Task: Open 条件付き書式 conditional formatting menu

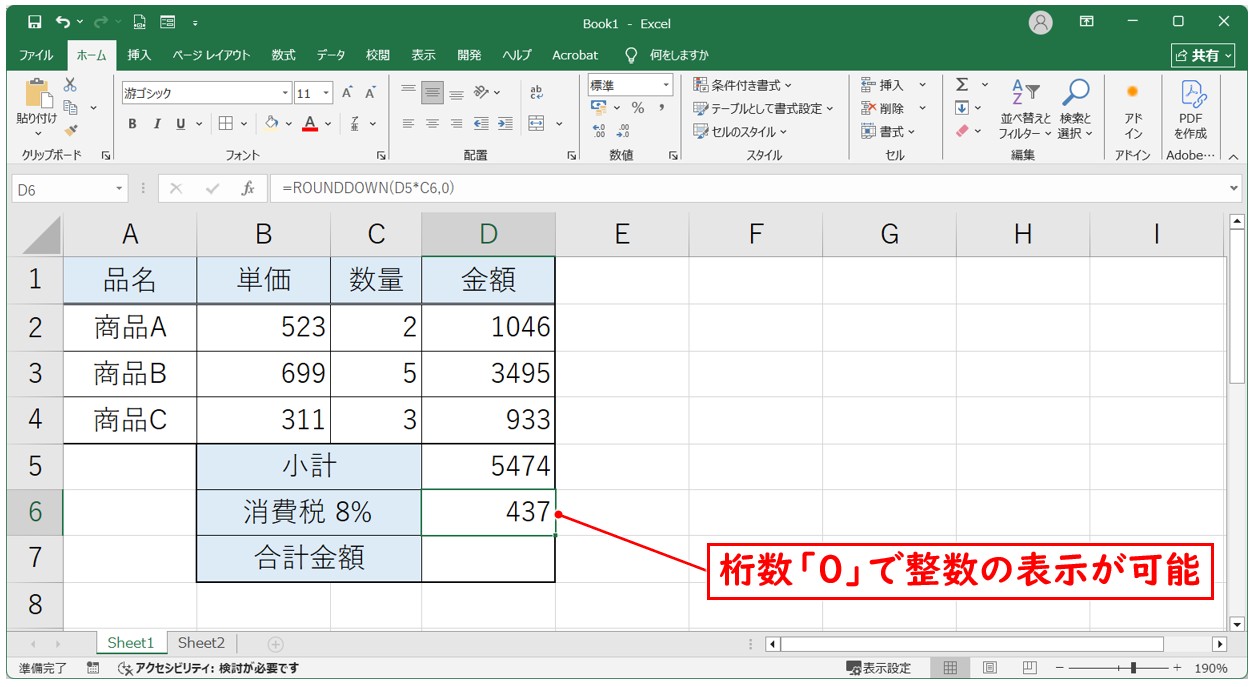Action: point(743,85)
